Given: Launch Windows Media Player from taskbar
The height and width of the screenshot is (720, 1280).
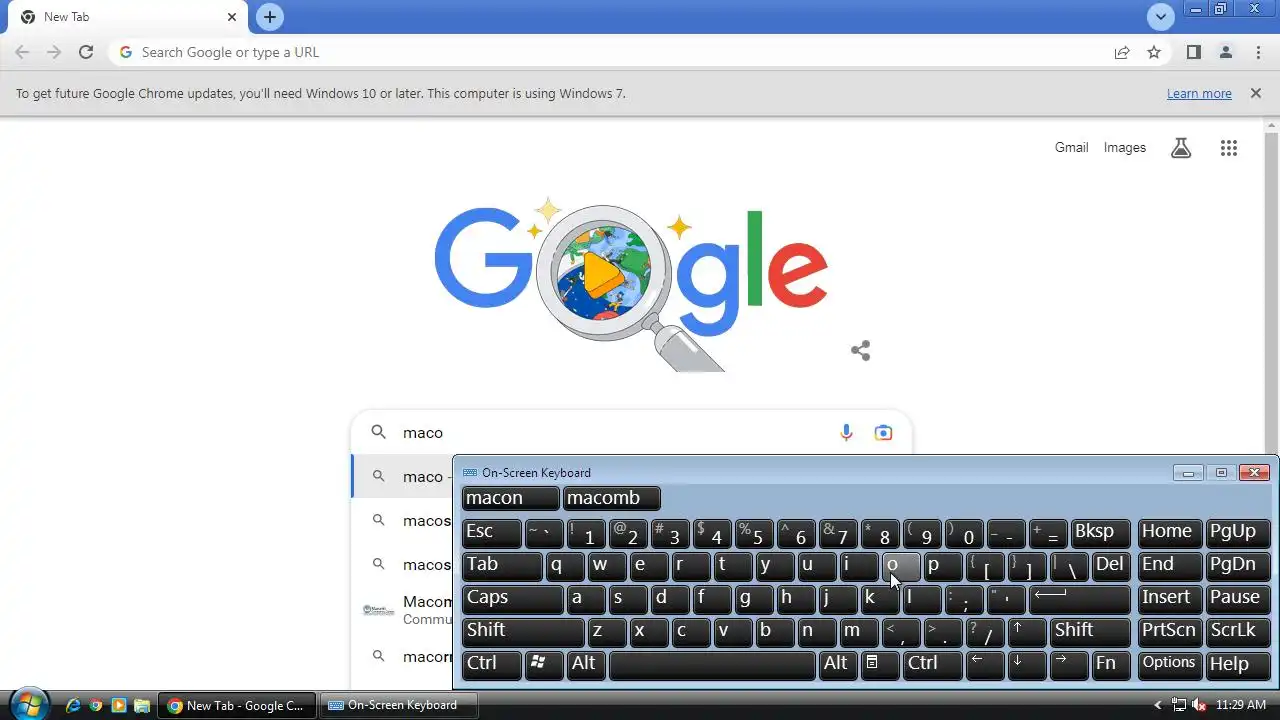Looking at the screenshot, I should (x=119, y=705).
